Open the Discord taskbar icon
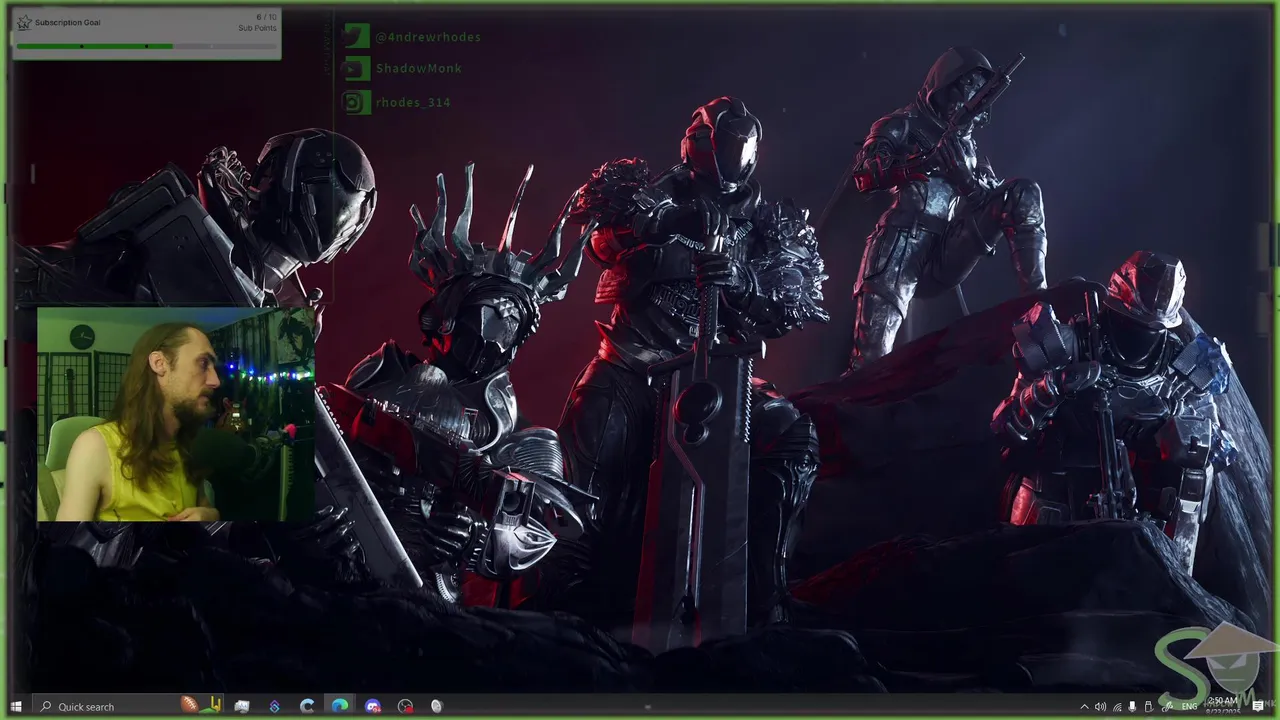 373,706
